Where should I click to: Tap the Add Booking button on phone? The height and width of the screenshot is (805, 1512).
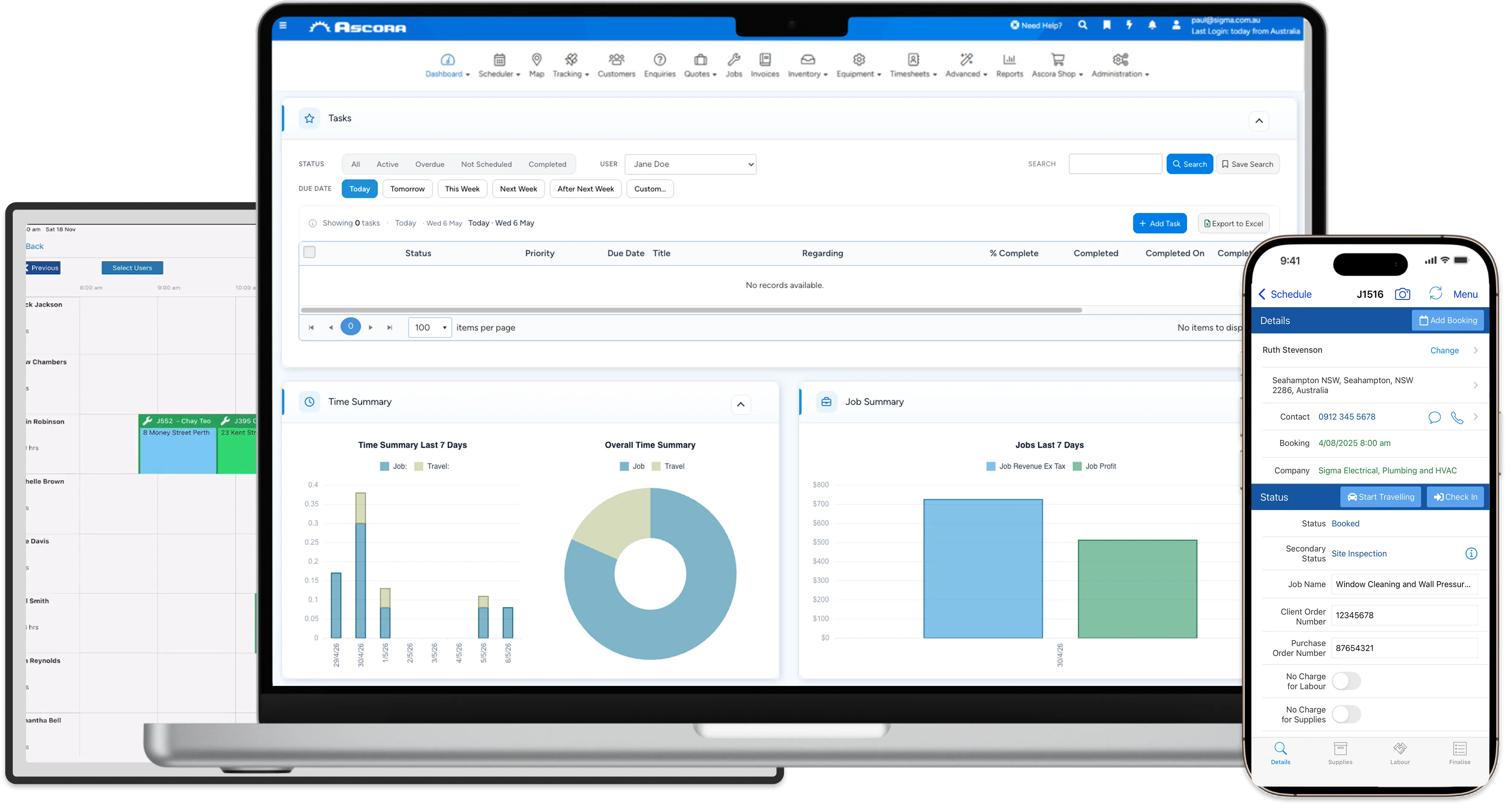(x=1447, y=320)
